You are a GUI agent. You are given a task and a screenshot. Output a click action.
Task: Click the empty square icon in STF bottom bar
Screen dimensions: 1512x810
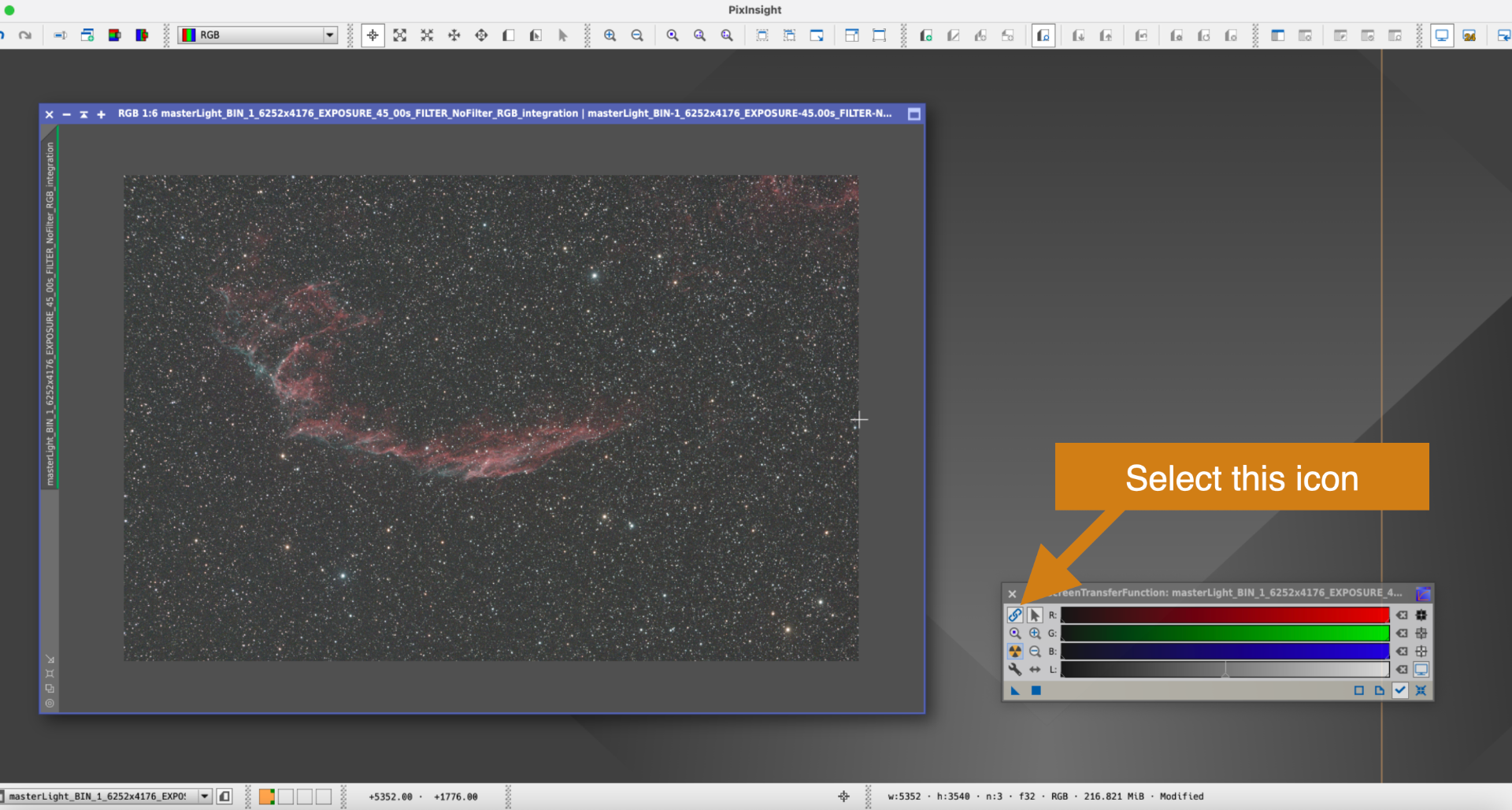(1358, 691)
